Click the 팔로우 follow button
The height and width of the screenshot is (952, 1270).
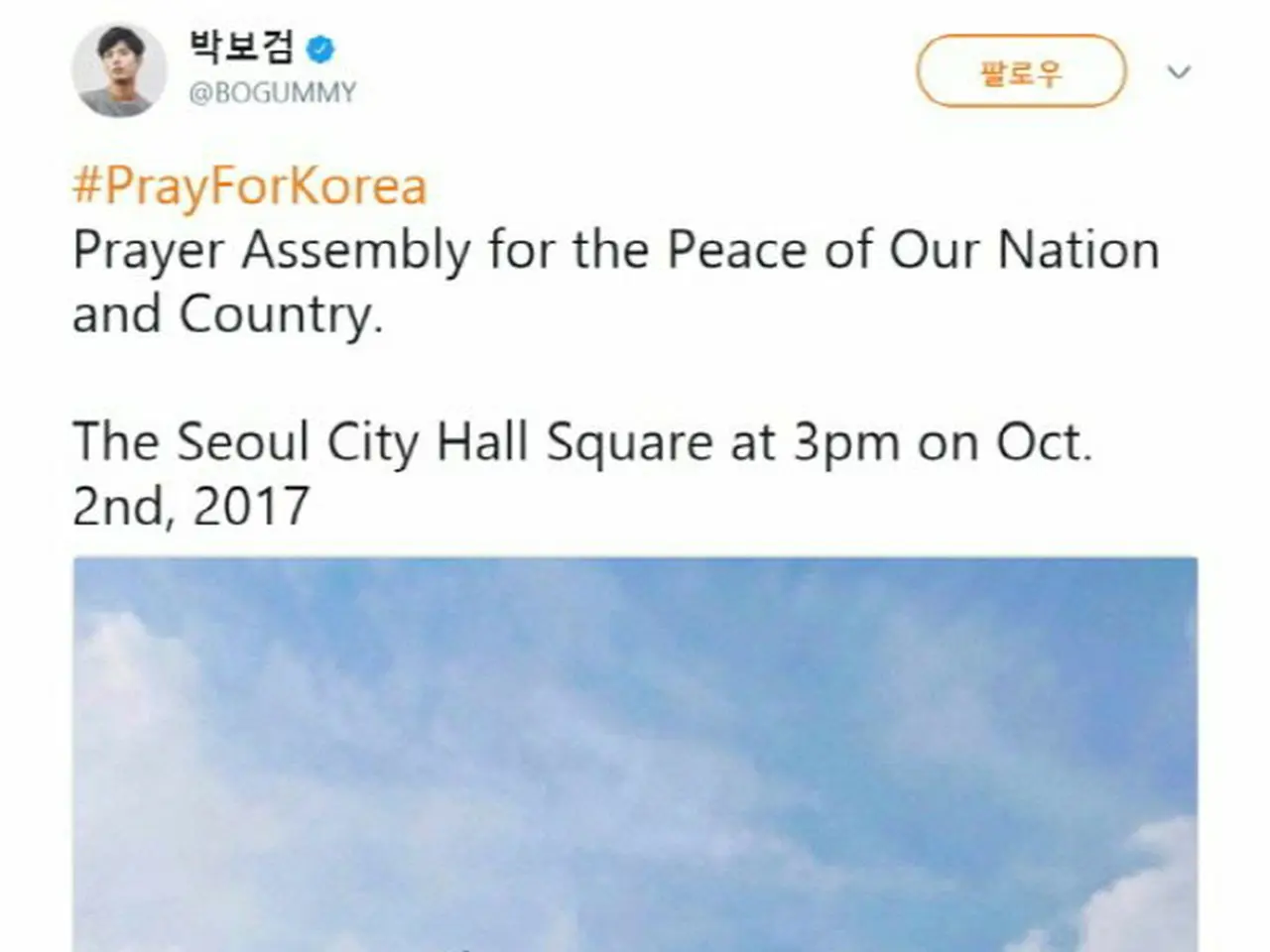point(1021,71)
